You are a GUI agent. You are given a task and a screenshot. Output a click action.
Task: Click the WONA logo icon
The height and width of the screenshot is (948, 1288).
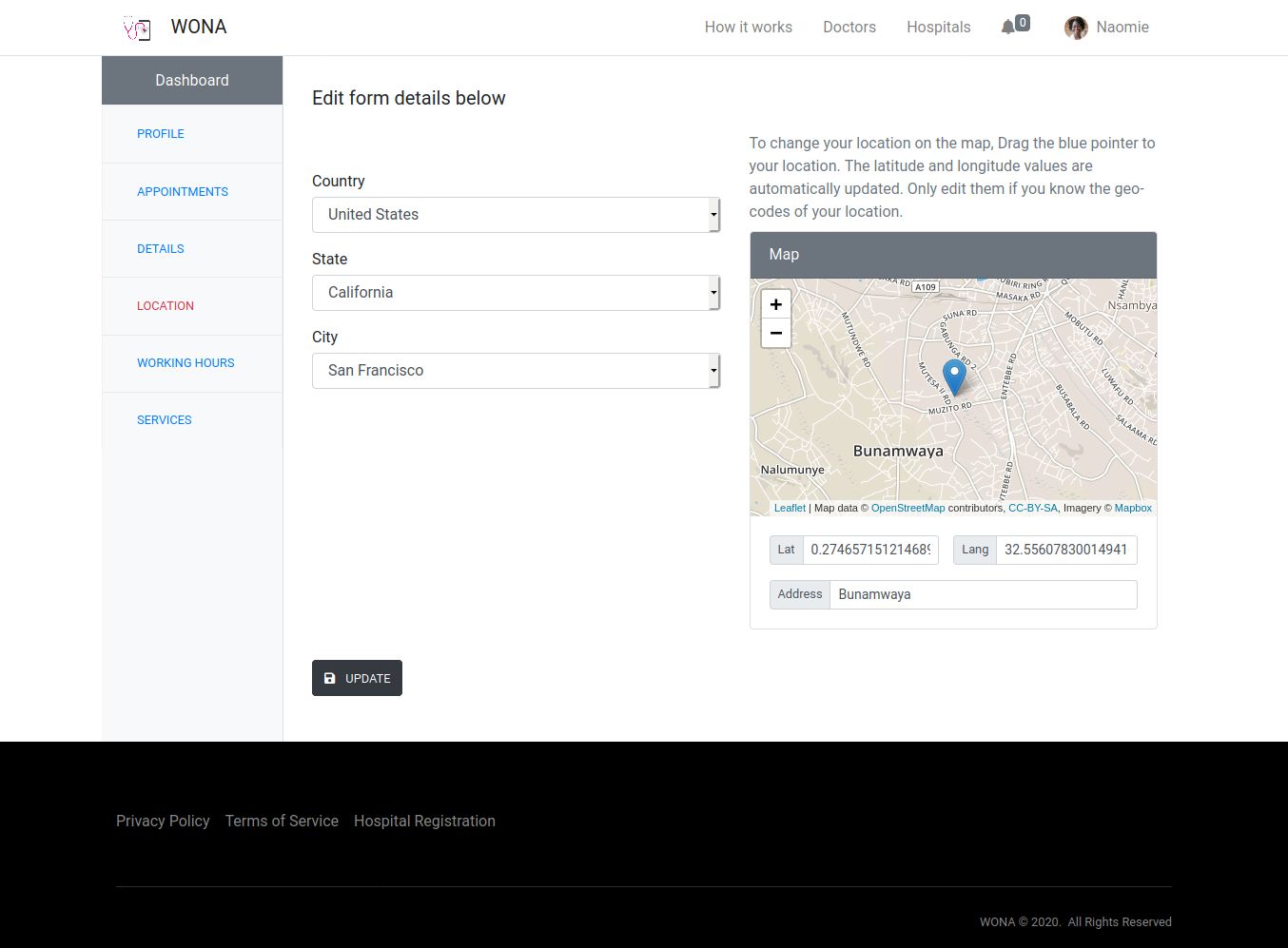click(x=137, y=29)
